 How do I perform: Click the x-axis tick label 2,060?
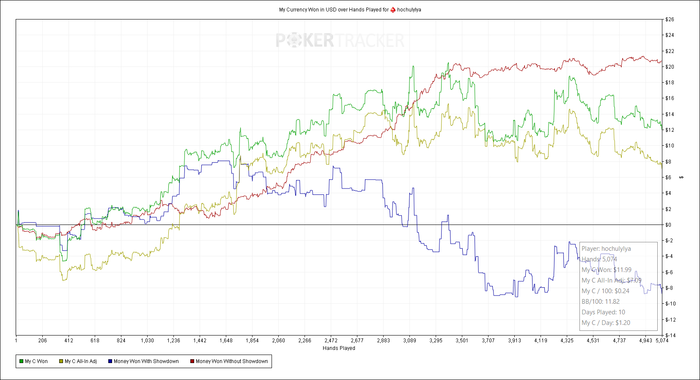click(x=278, y=340)
